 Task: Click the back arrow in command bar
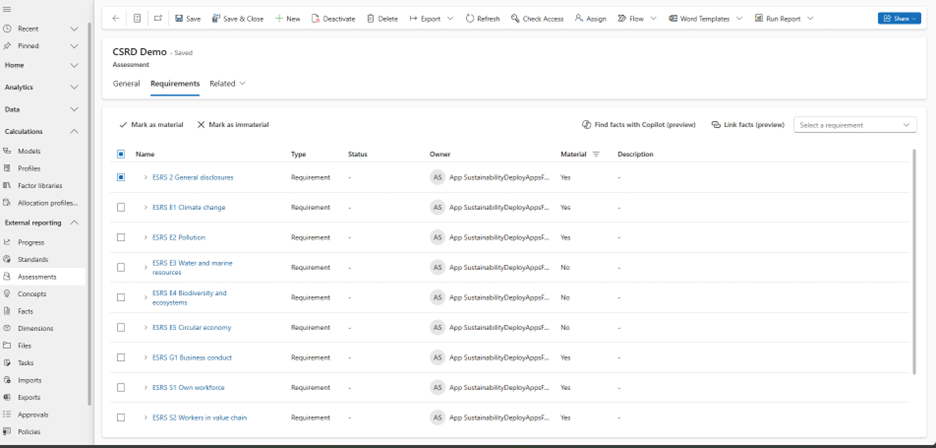pos(116,19)
